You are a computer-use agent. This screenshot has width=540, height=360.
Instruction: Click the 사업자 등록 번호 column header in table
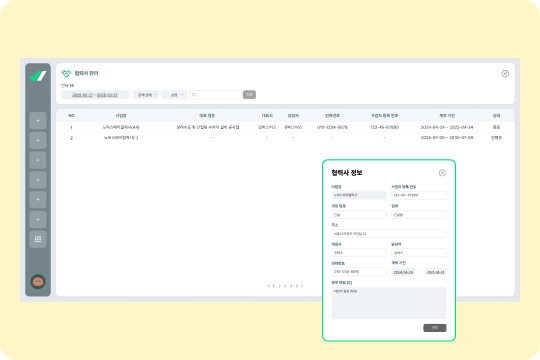(384, 116)
